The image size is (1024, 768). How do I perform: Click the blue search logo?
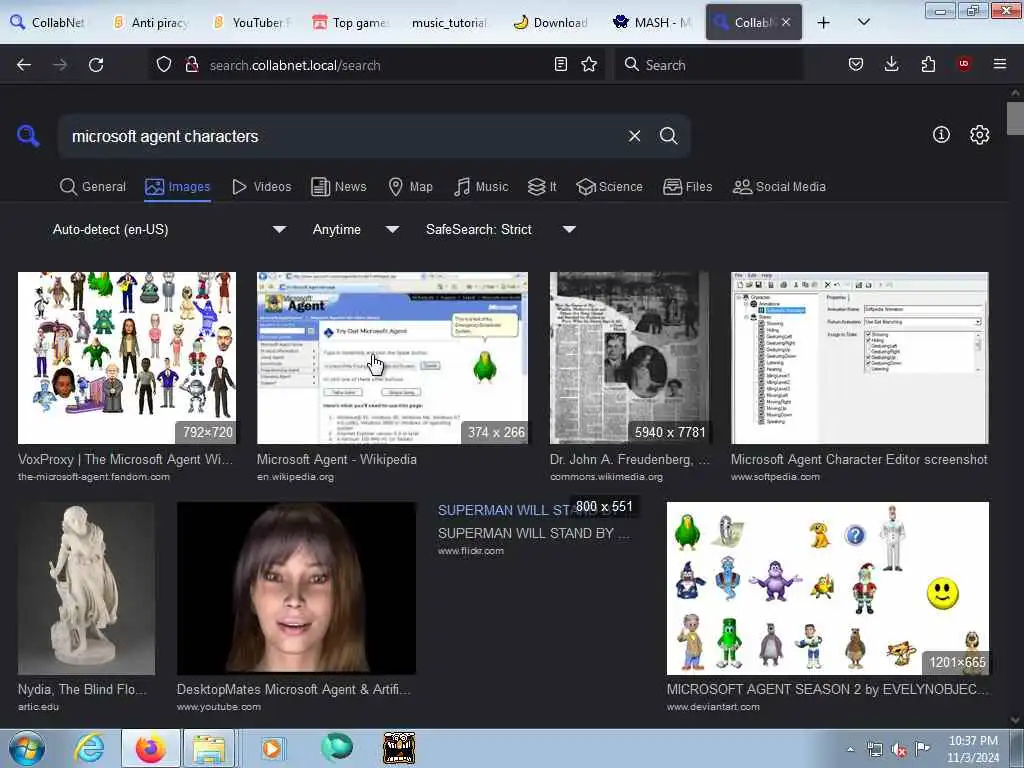[x=28, y=136]
